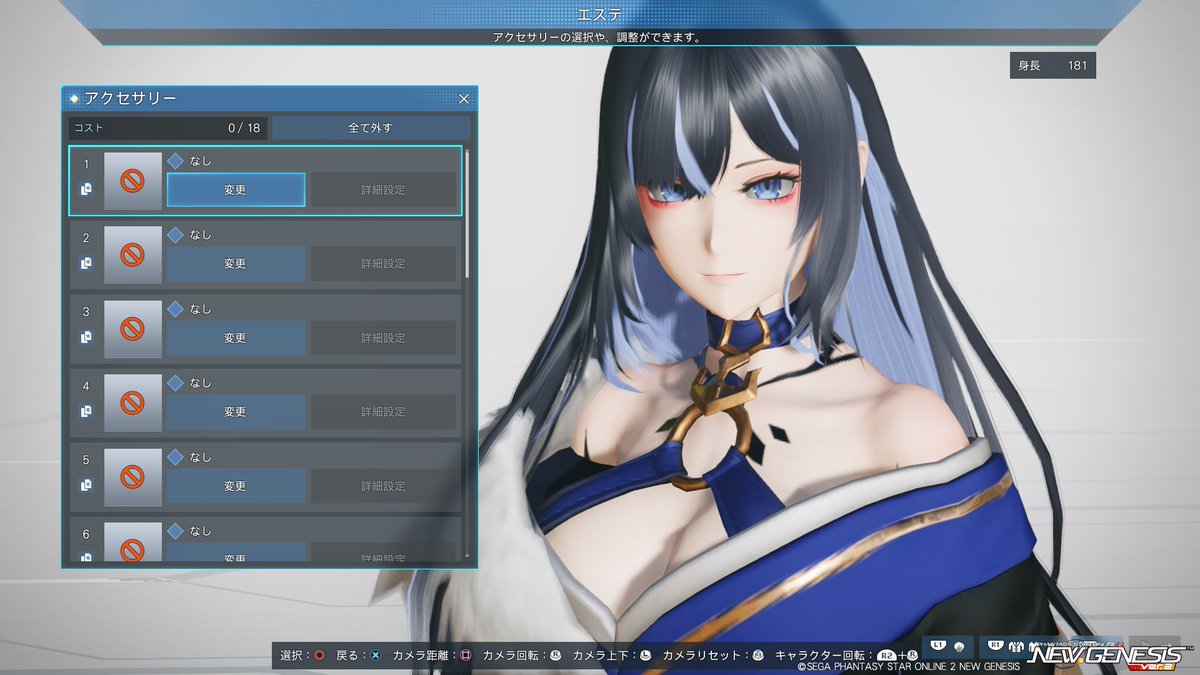Click the blue diamond icon in slot 3
The width and height of the screenshot is (1200, 675).
(175, 308)
